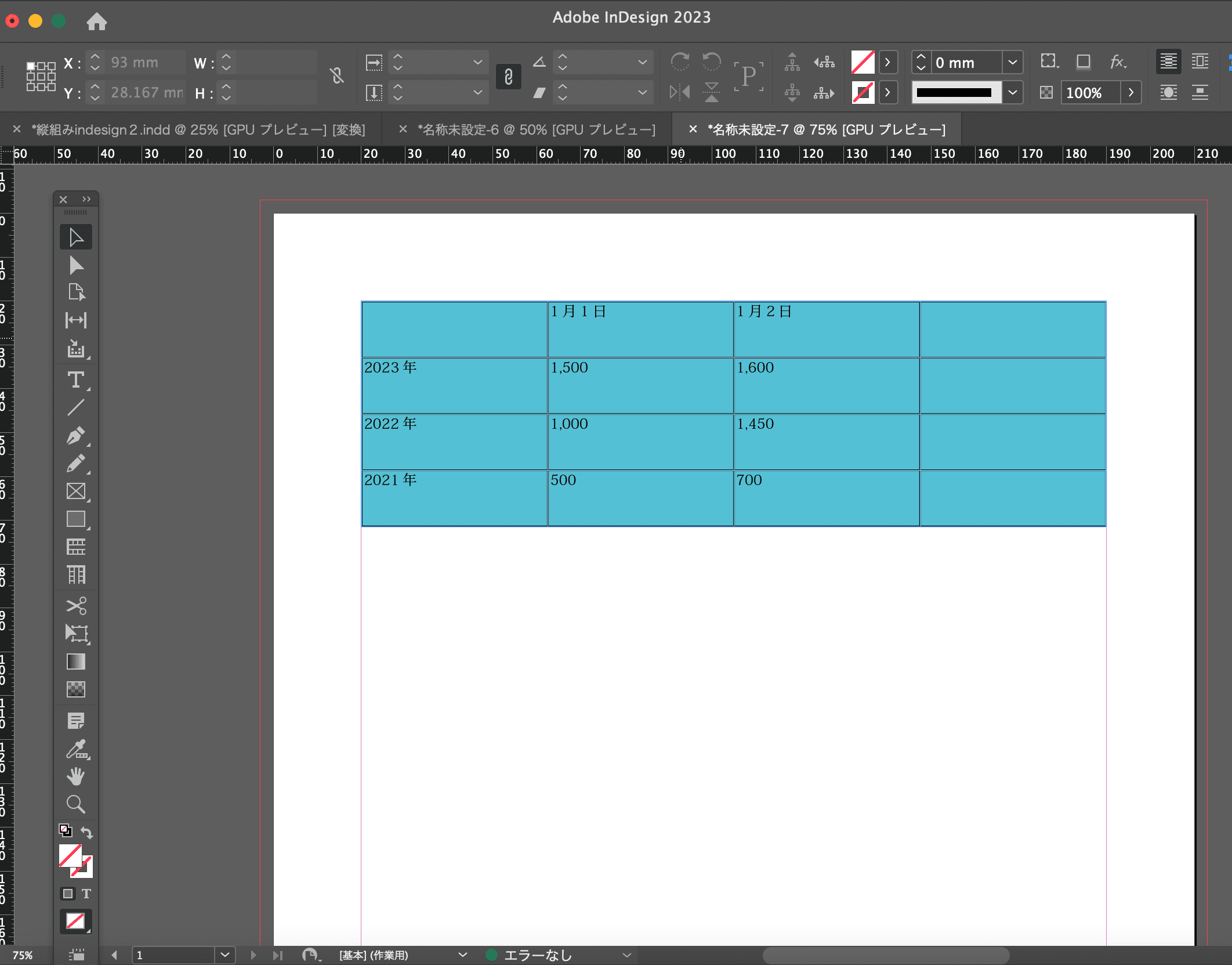Toggle formatting affects container button
This screenshot has width=1232, height=965.
[x=68, y=894]
